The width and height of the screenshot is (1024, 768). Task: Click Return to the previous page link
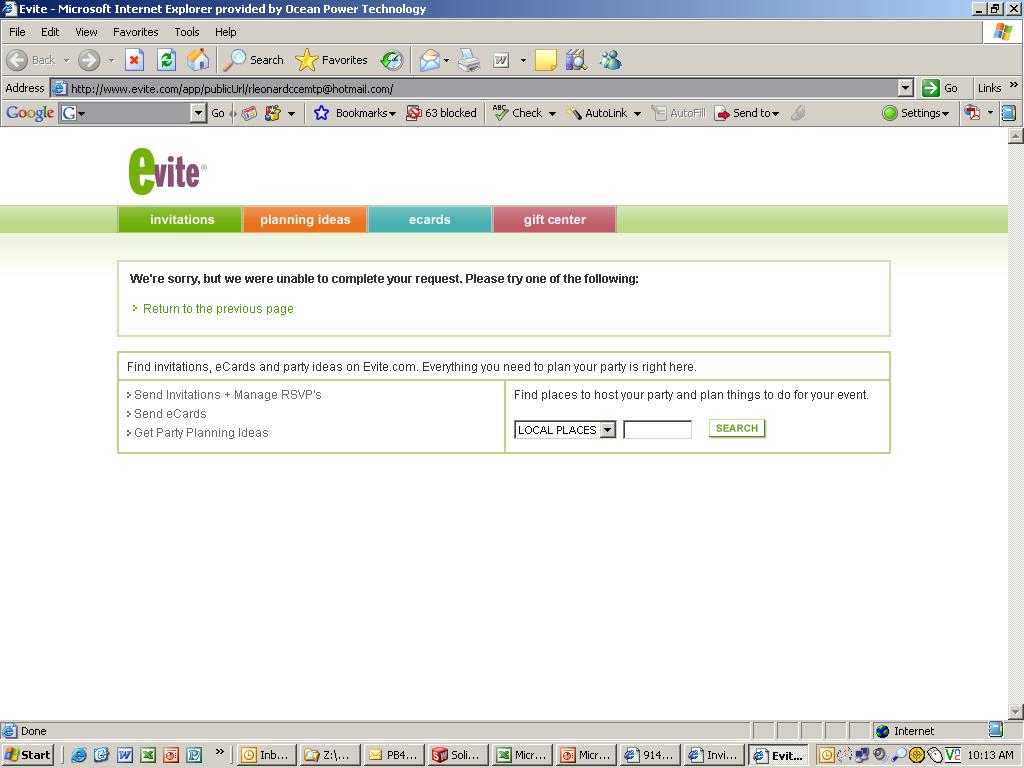click(218, 309)
